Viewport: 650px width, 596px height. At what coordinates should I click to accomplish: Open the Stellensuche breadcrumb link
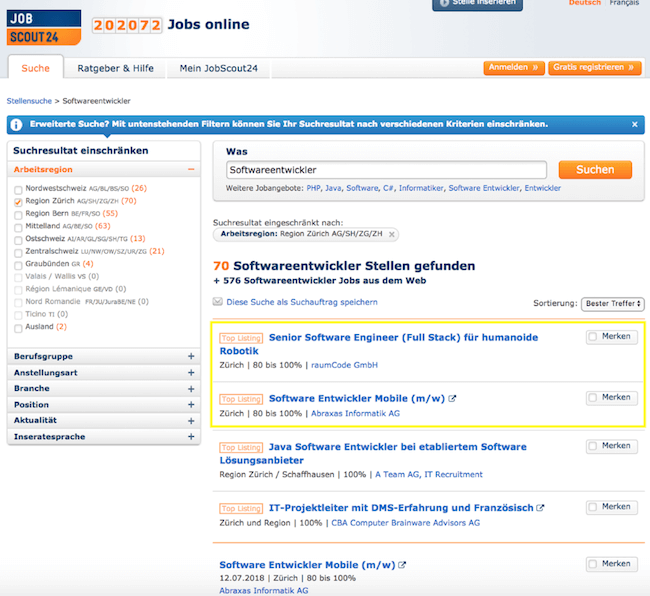point(29,101)
